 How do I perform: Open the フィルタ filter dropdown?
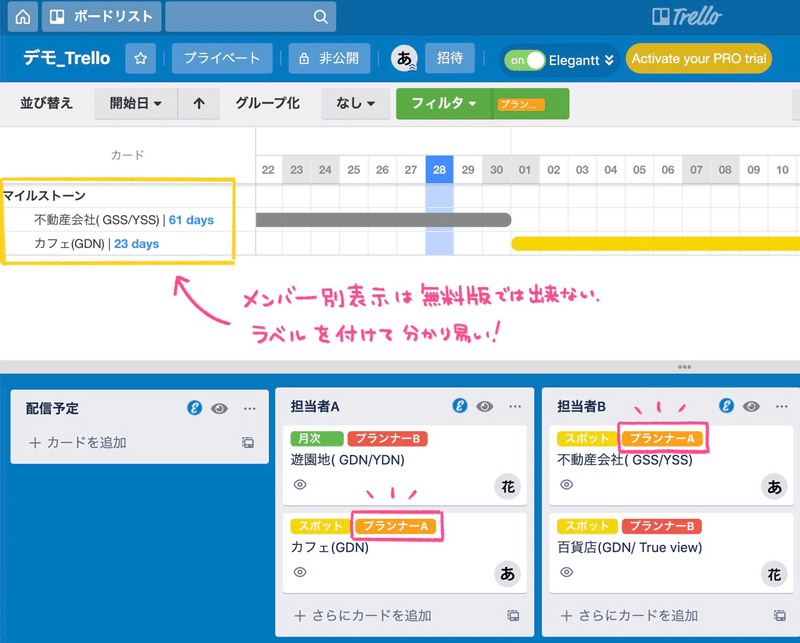444,103
